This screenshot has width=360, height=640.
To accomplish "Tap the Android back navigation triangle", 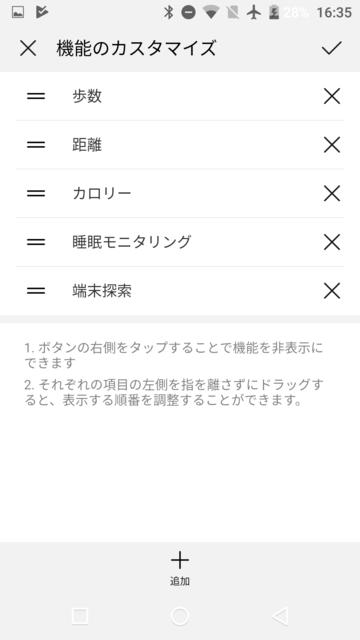I will coord(280,616).
